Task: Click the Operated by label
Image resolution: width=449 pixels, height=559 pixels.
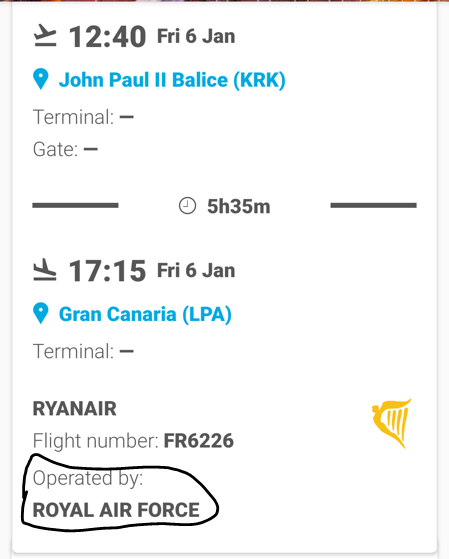Action: tap(88, 478)
